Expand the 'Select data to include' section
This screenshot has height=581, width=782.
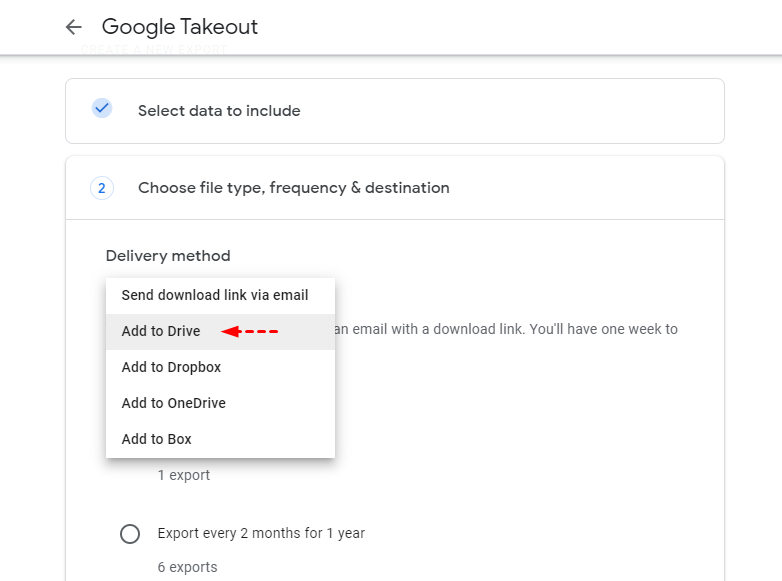coord(219,111)
